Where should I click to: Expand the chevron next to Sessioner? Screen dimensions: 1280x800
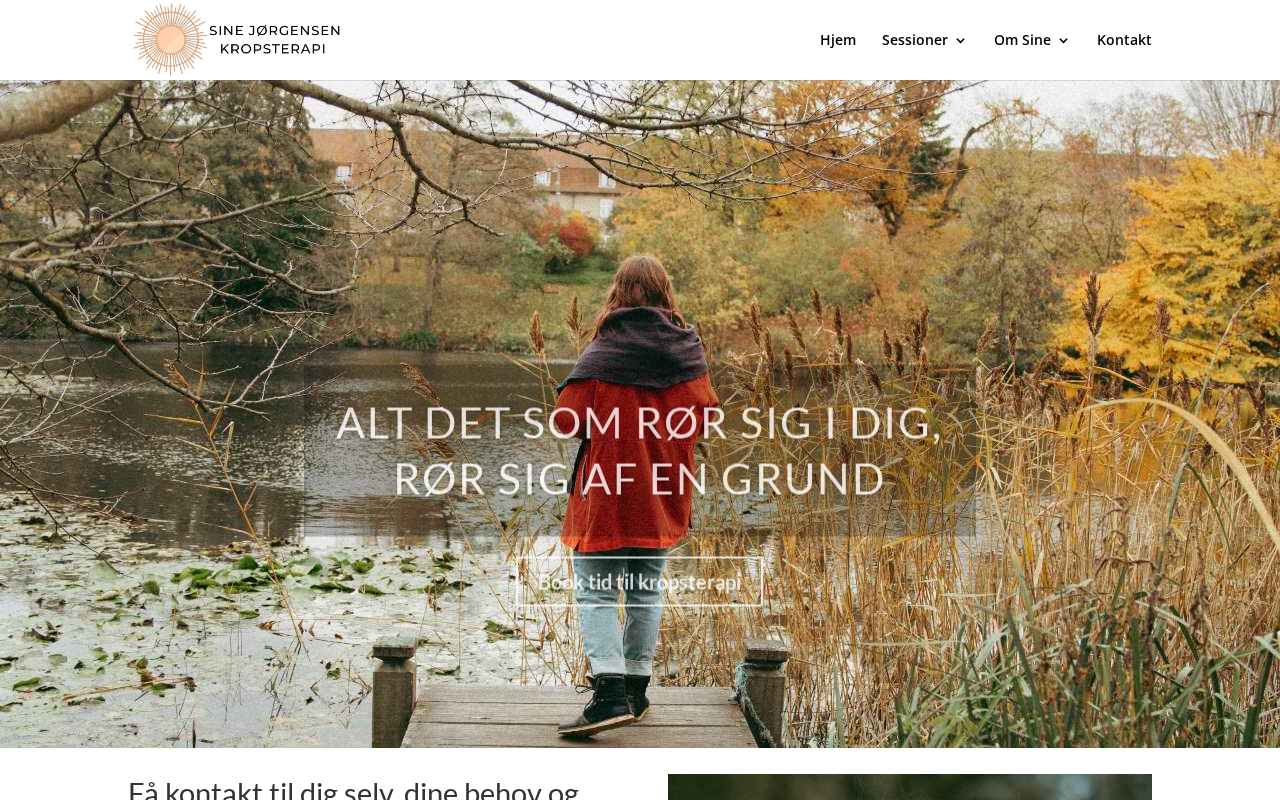click(x=961, y=41)
